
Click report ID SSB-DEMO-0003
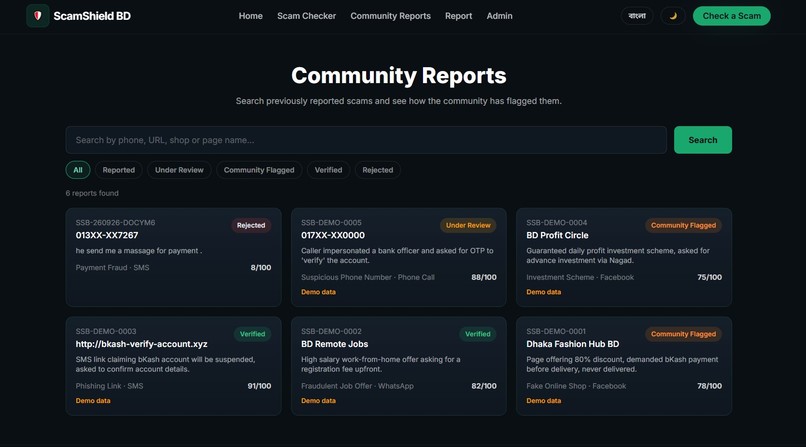106,331
